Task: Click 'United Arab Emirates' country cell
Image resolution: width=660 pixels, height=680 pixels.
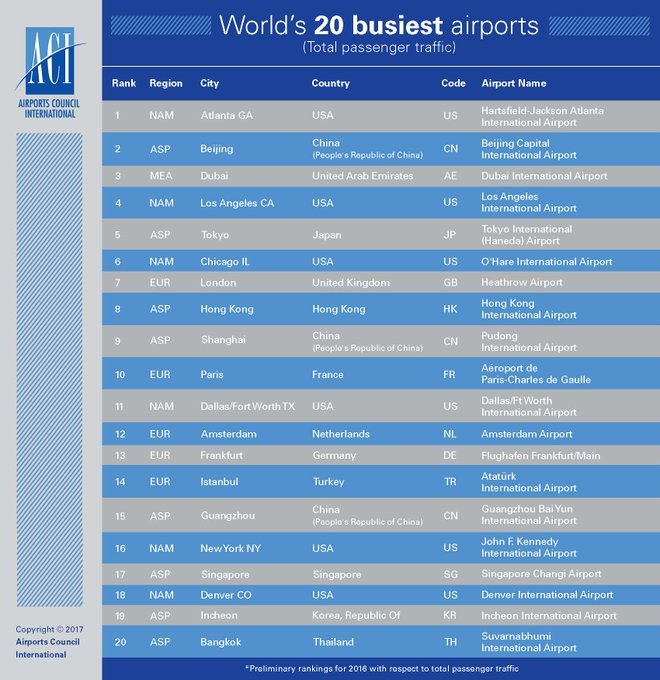Action: [363, 176]
